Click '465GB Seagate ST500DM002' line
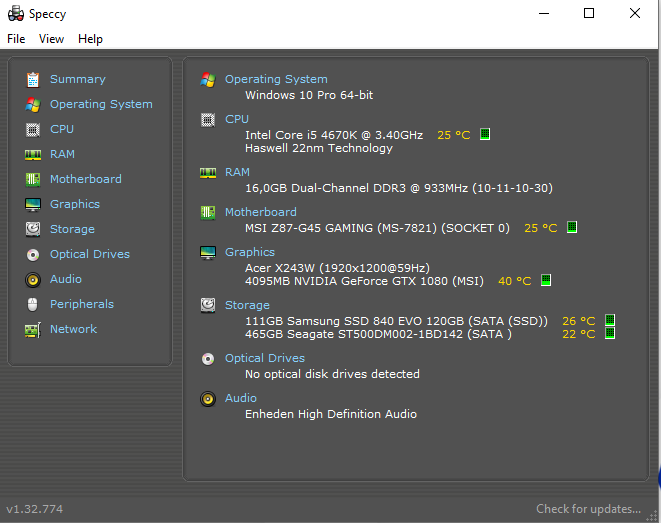The width and height of the screenshot is (661, 523). point(378,334)
